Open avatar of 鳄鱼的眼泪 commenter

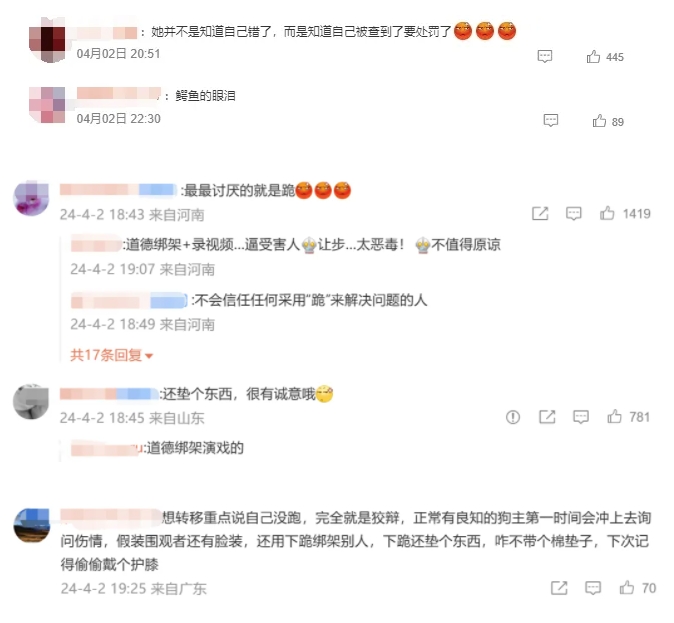[x=47, y=105]
